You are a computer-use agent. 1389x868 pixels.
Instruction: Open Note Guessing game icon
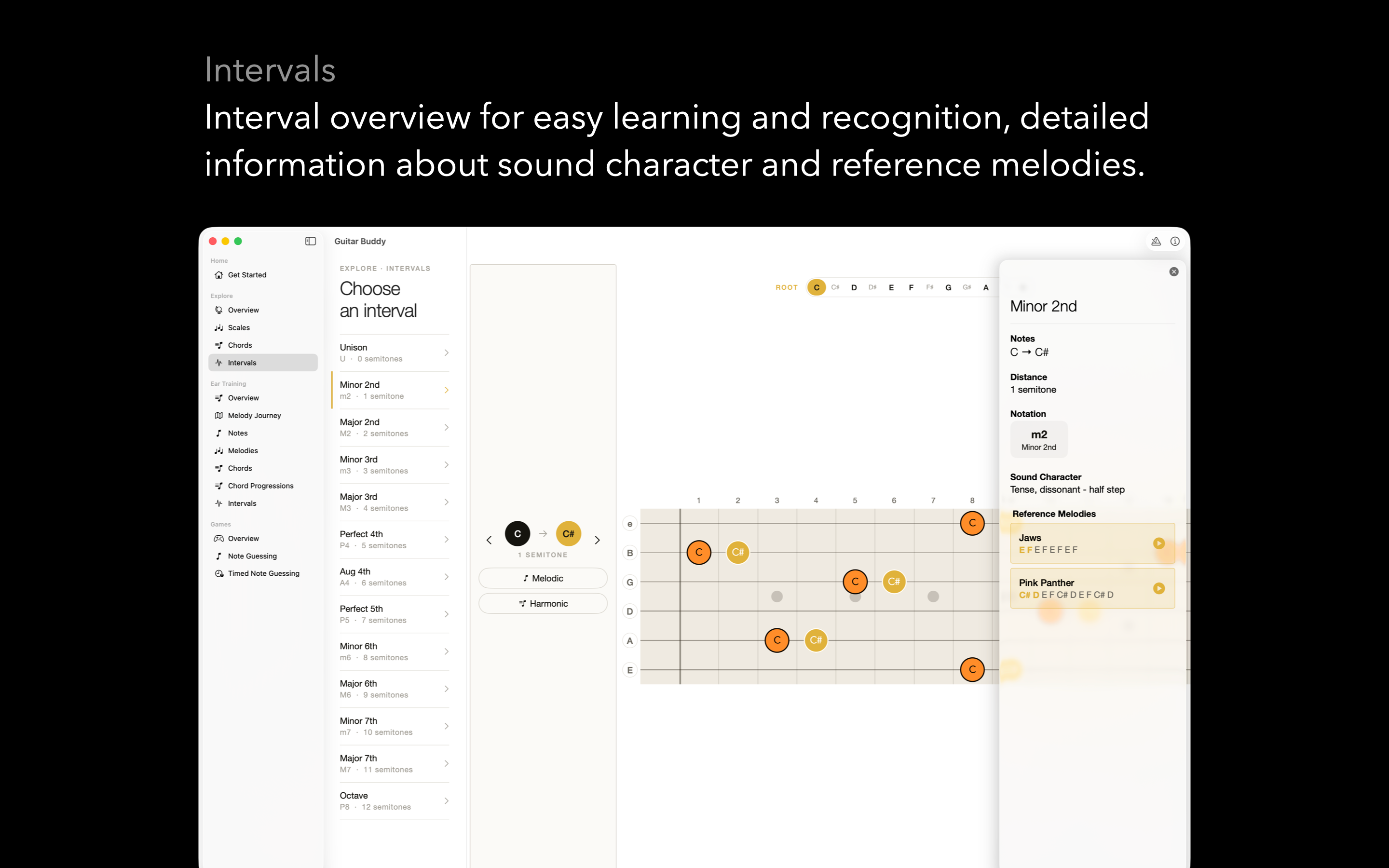(218, 556)
